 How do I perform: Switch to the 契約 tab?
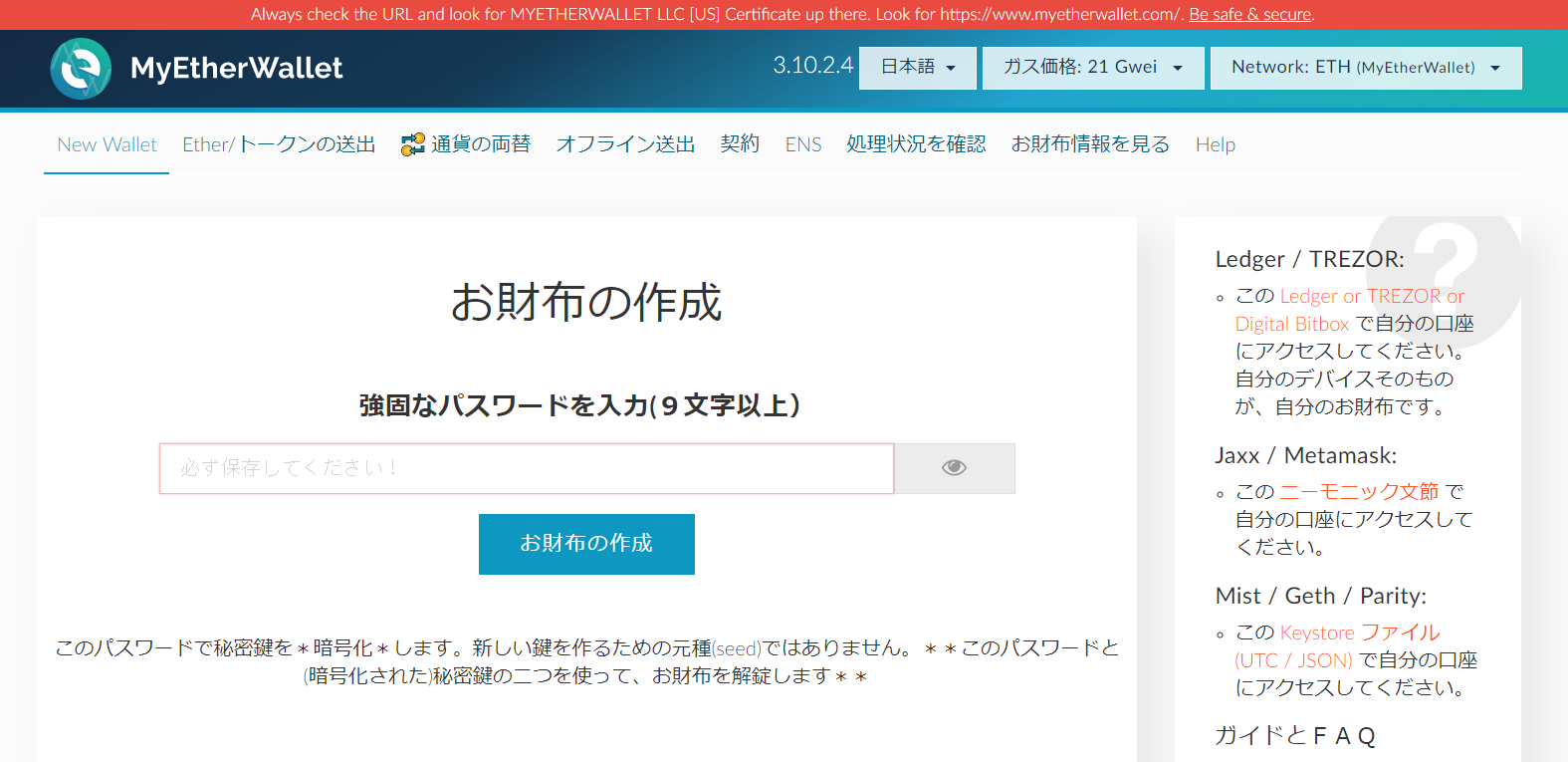(740, 145)
